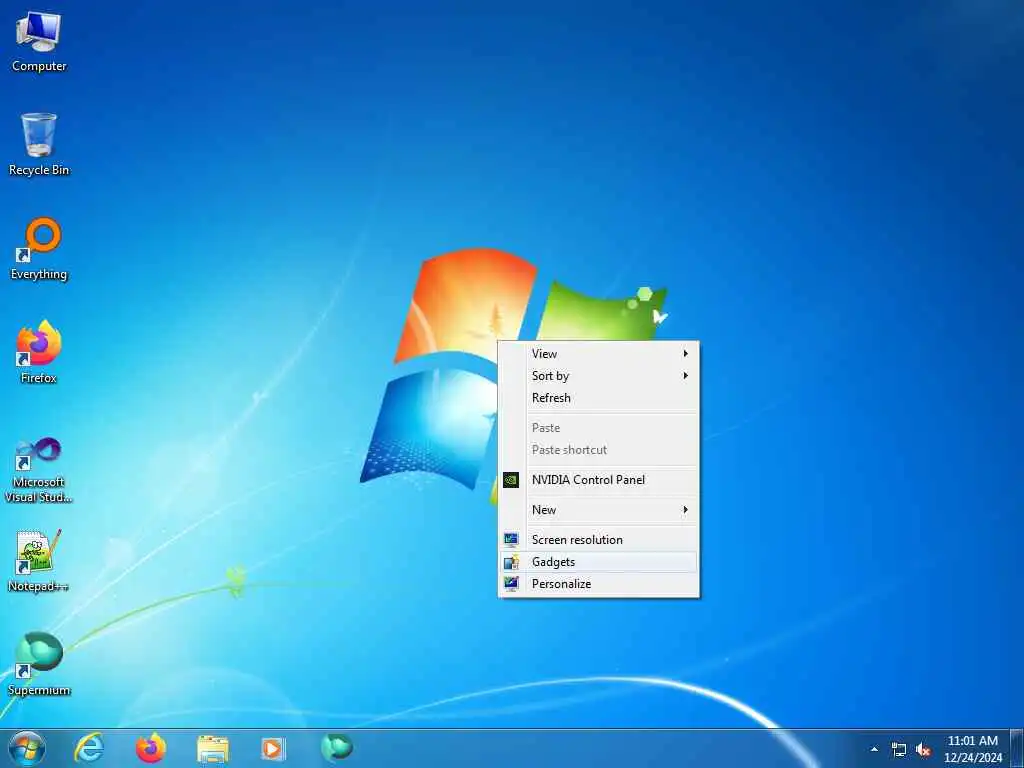This screenshot has width=1024, height=768.
Task: Expand the New submenu
Action: [599, 510]
